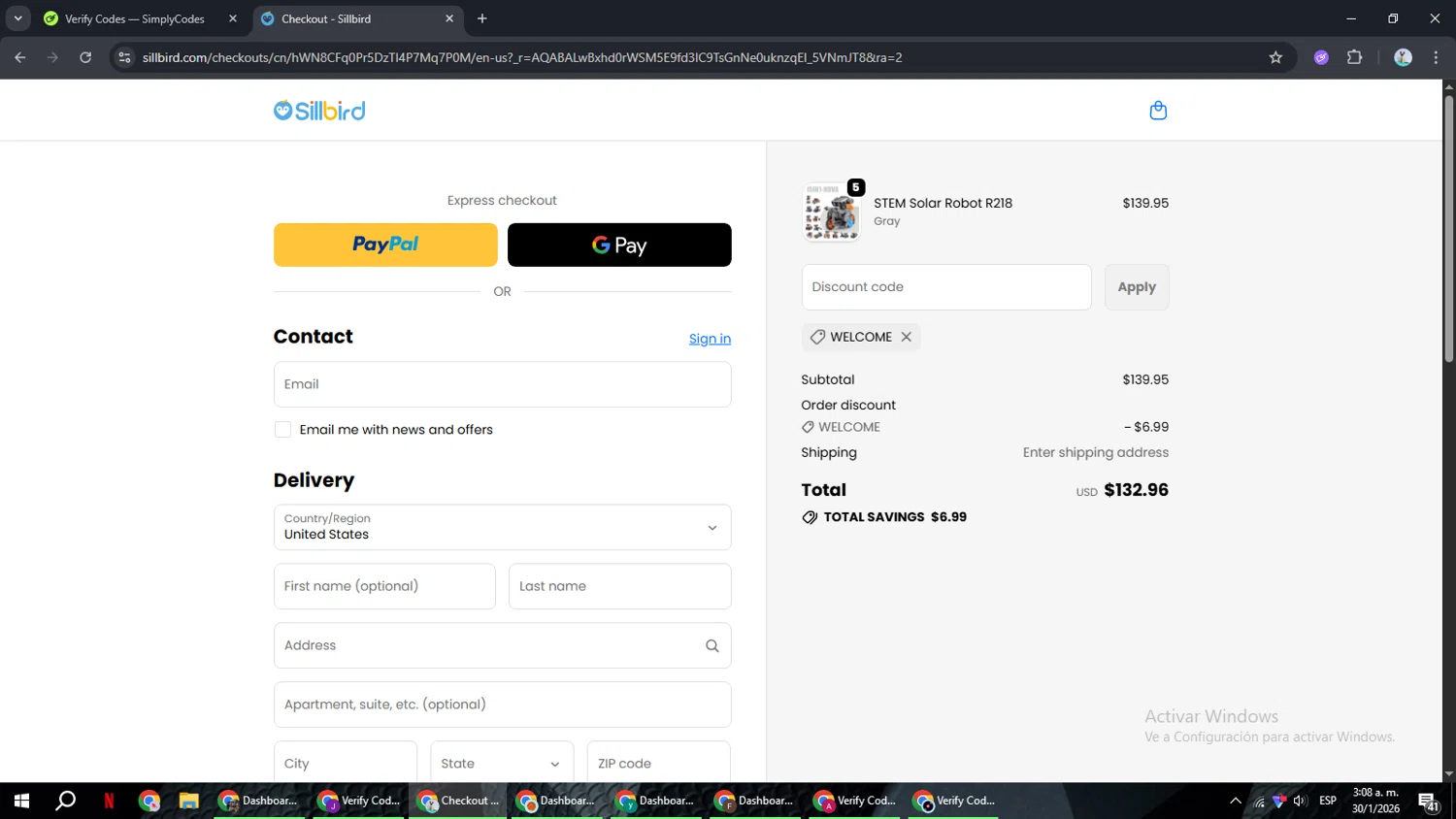Image resolution: width=1456 pixels, height=819 pixels.
Task: Focus the Last name field
Action: click(619, 586)
